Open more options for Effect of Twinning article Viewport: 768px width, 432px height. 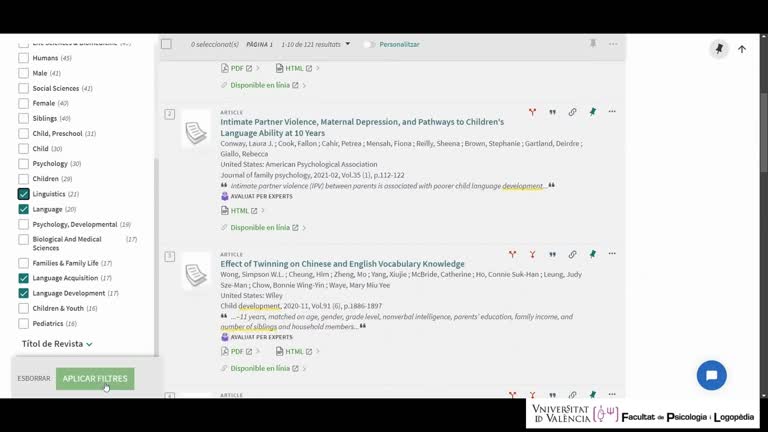(x=612, y=254)
